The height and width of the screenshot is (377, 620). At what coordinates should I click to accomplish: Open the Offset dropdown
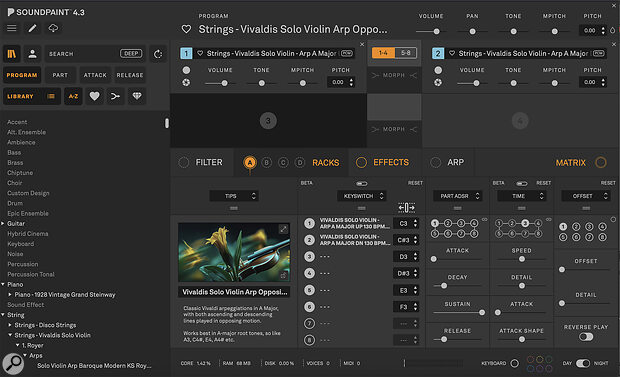[x=586, y=196]
